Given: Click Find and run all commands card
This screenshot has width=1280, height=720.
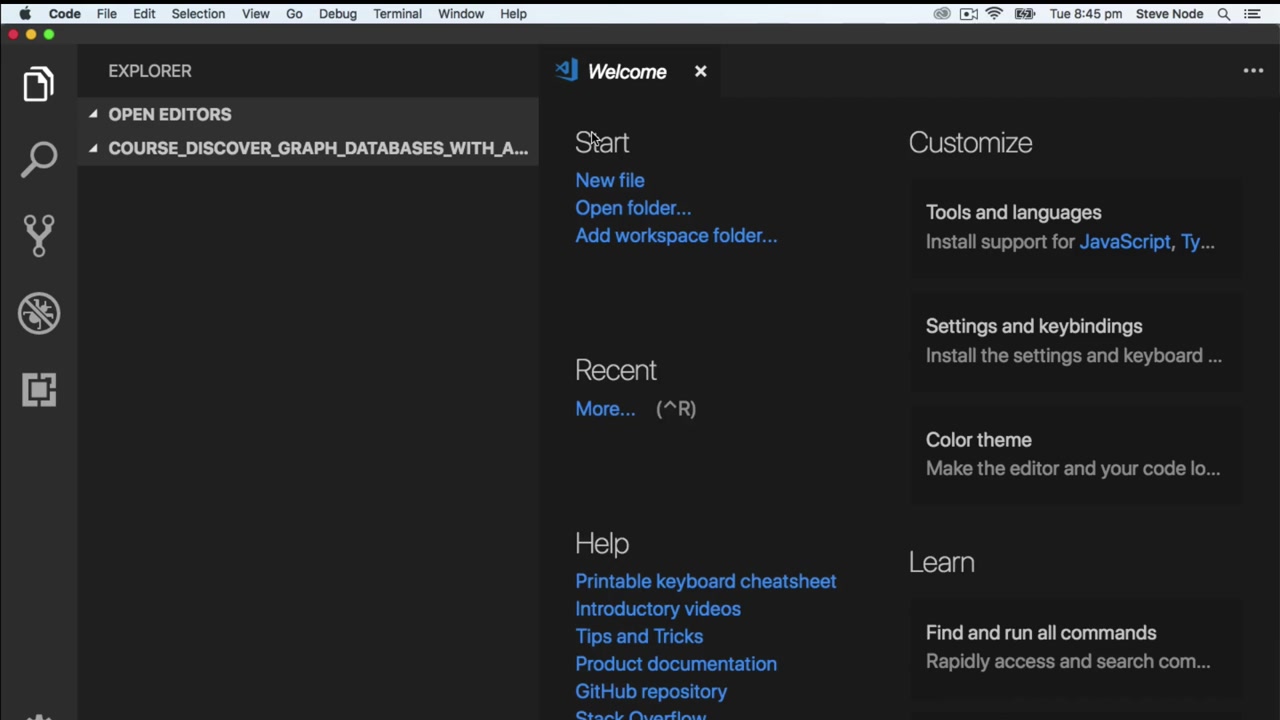Looking at the screenshot, I should coord(1075,647).
